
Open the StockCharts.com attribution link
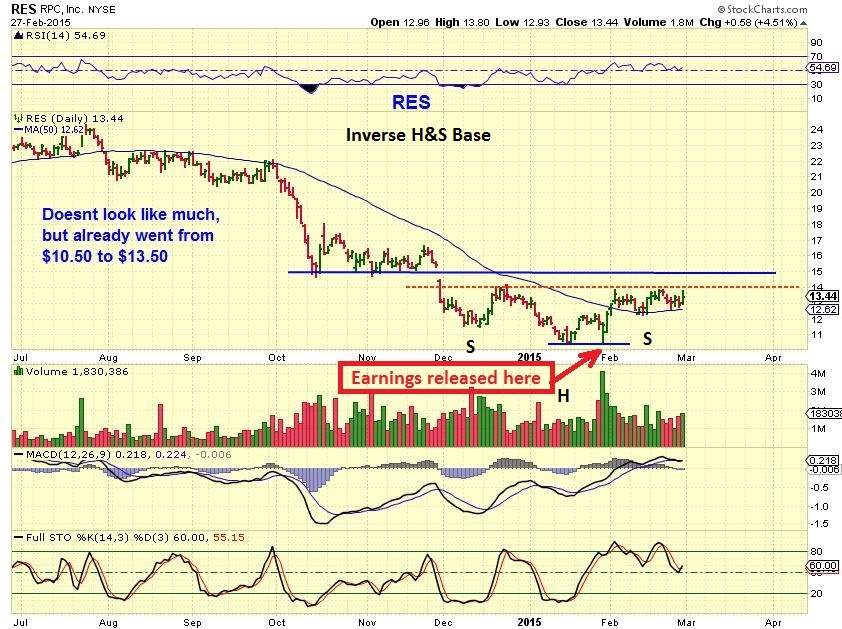click(763, 9)
